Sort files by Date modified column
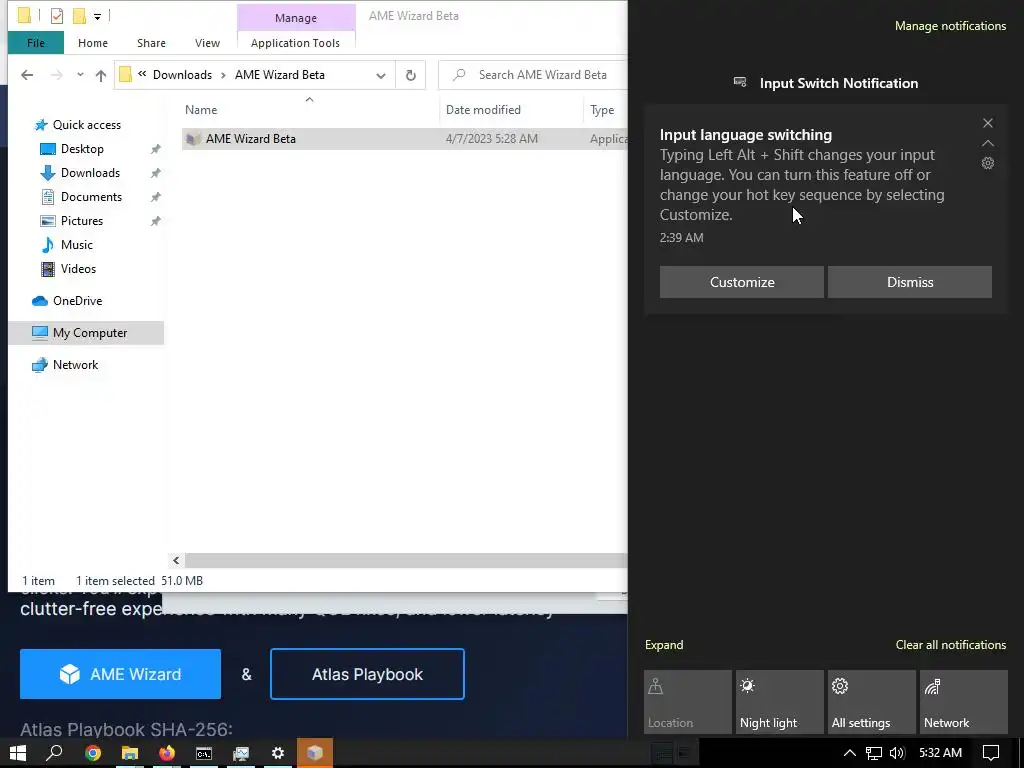 (x=511, y=110)
